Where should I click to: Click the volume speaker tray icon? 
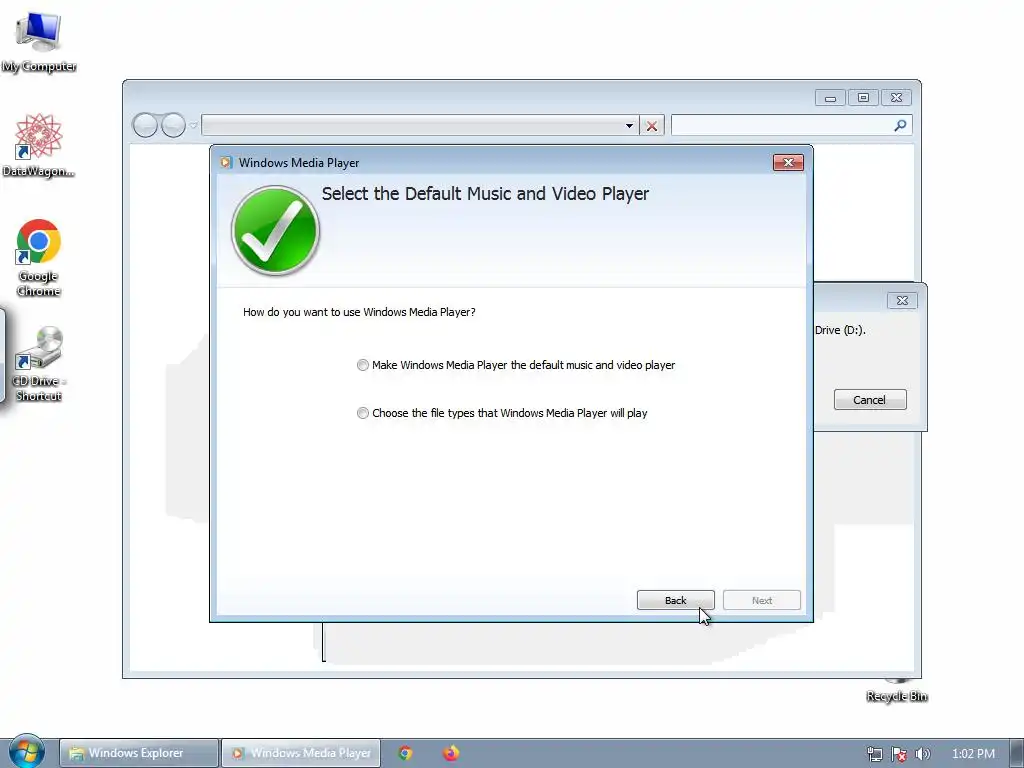922,754
